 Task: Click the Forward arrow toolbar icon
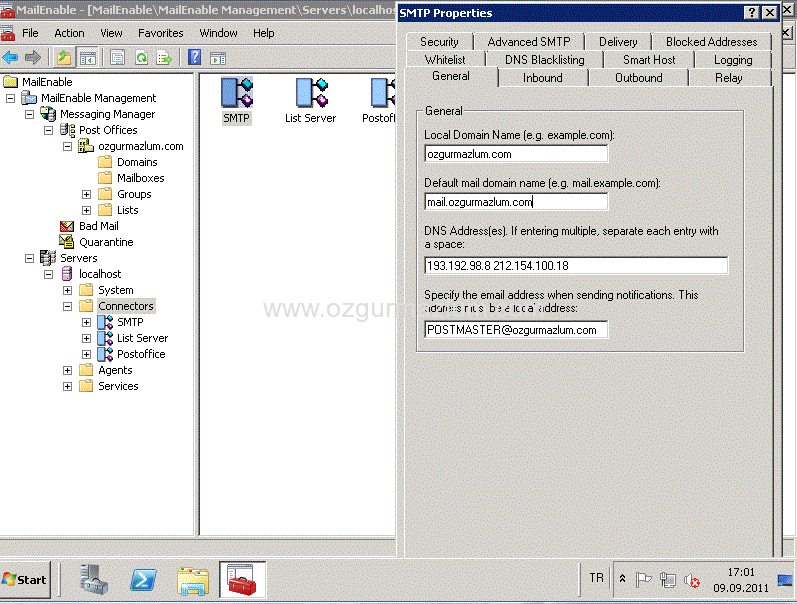click(x=33, y=58)
